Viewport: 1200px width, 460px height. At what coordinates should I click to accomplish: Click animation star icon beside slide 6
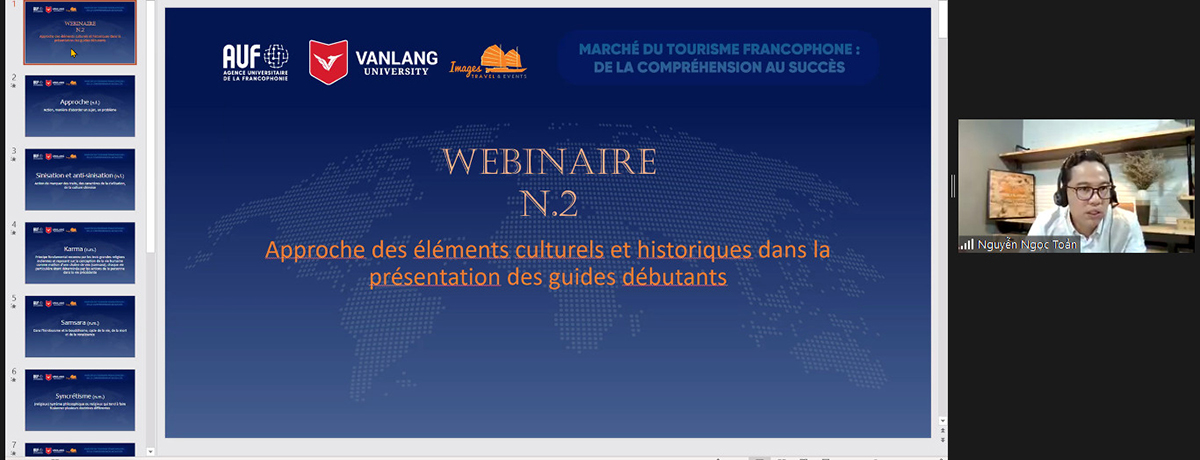point(13,381)
